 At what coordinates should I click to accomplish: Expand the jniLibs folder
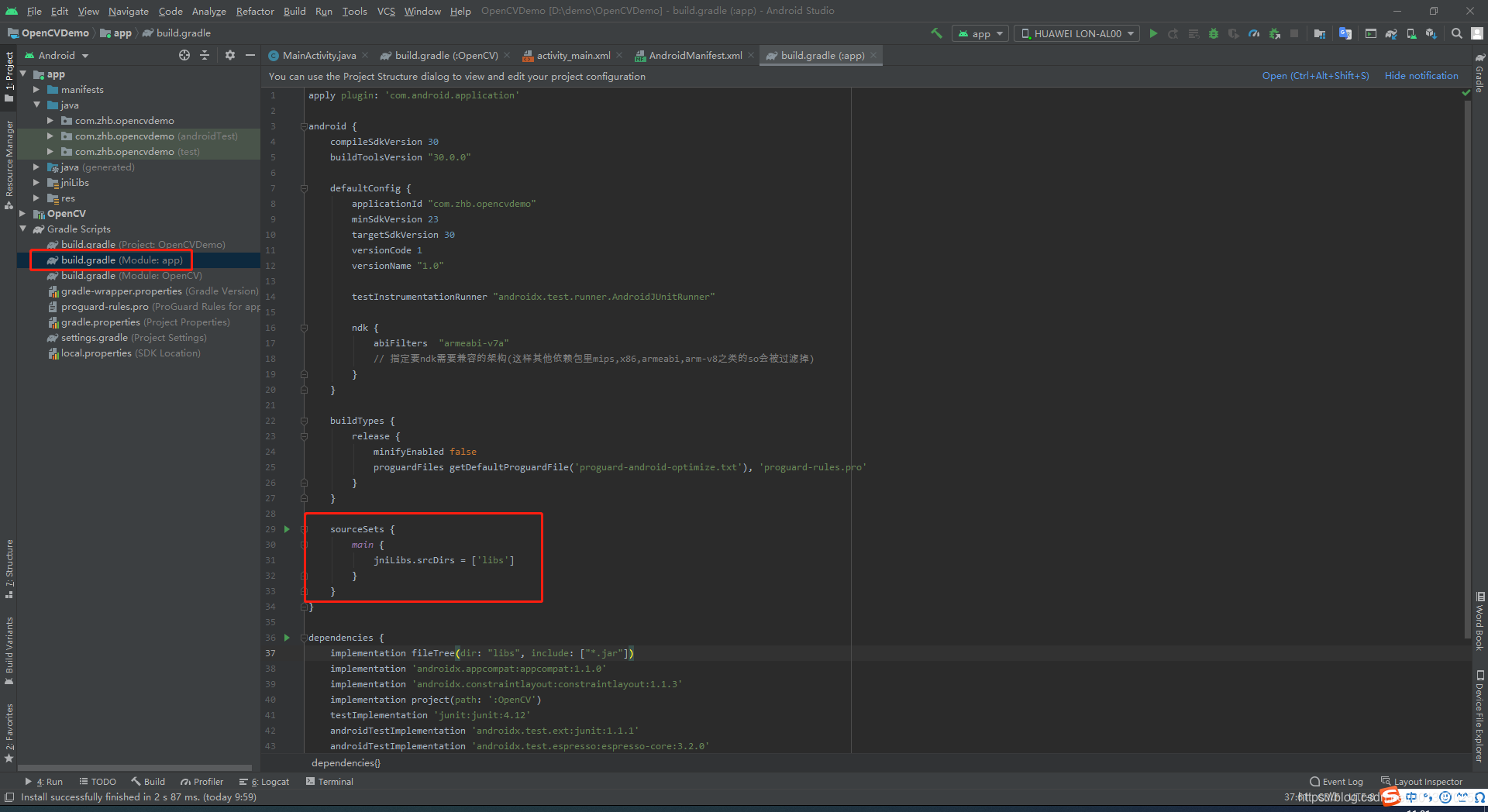(x=36, y=182)
